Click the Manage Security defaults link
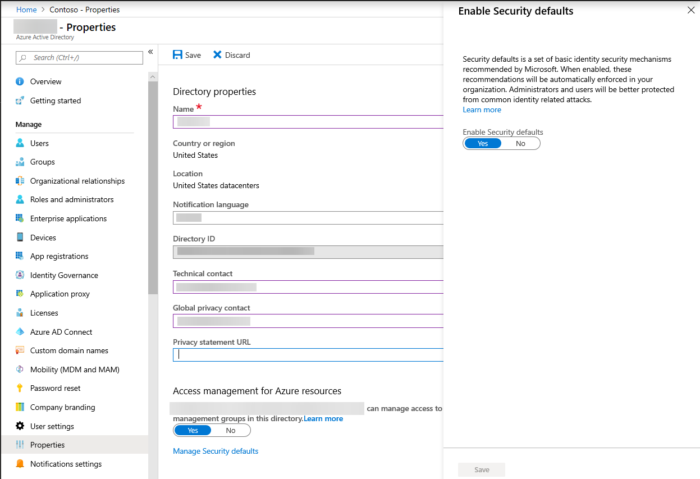Viewport: 700px width, 479px height. point(215,451)
